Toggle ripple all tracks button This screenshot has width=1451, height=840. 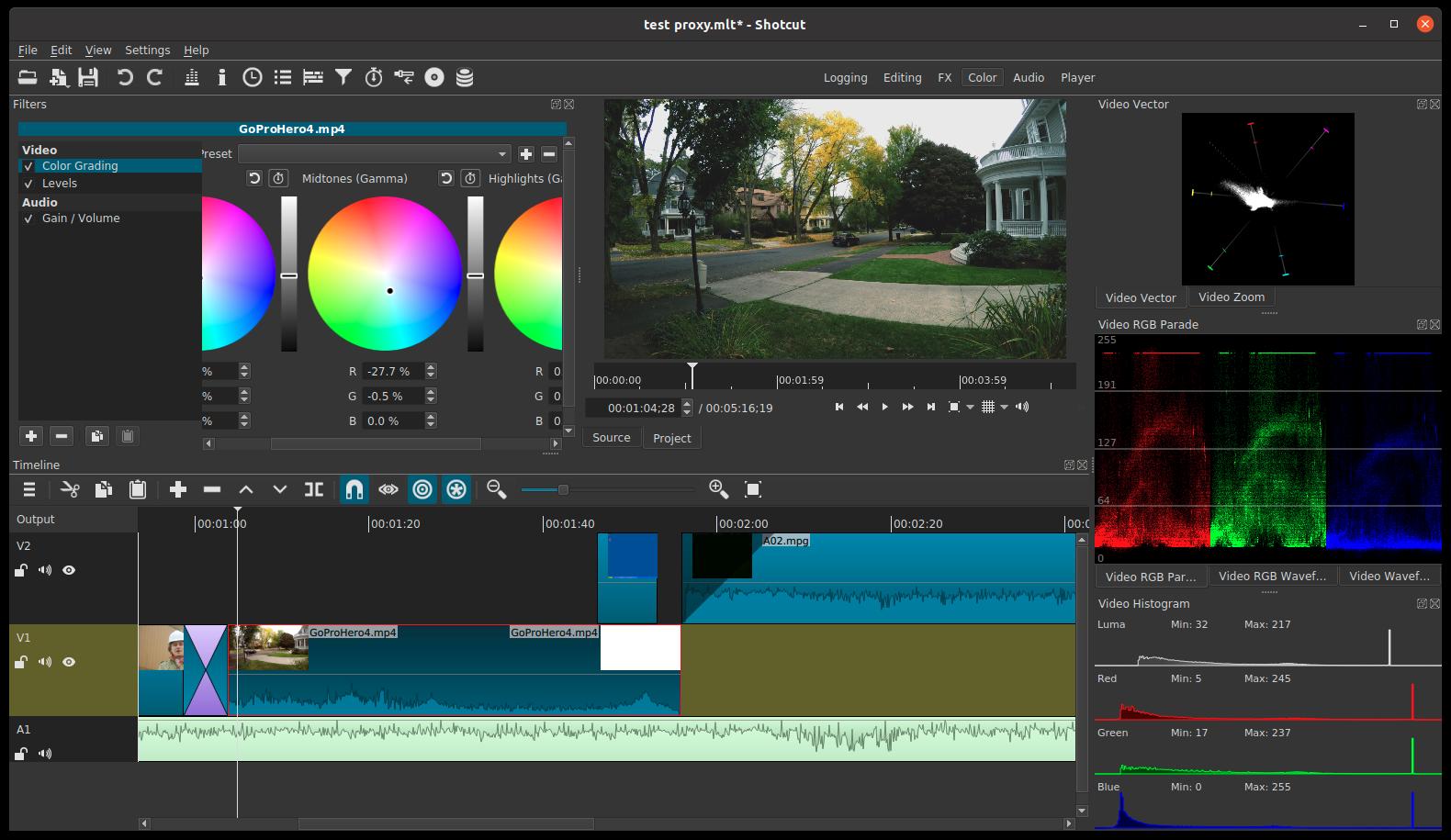click(456, 489)
